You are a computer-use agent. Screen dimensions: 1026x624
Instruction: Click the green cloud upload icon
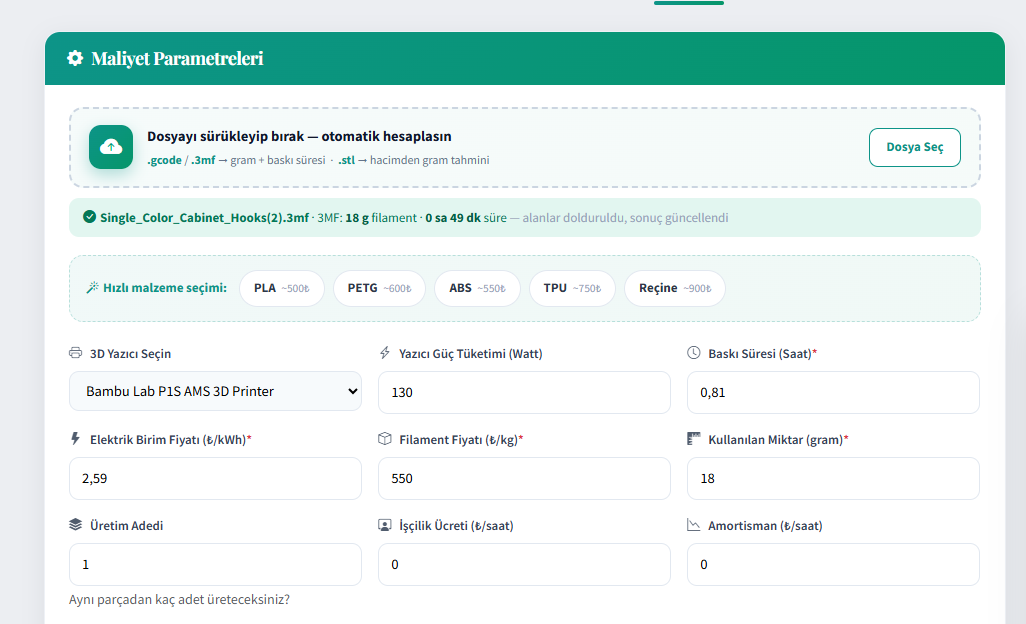[111, 147]
